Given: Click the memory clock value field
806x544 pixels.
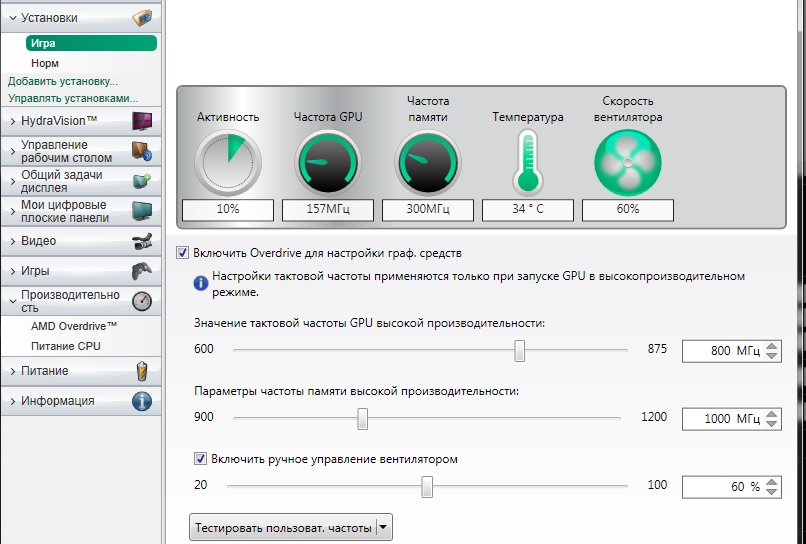Looking at the screenshot, I should point(722,418).
